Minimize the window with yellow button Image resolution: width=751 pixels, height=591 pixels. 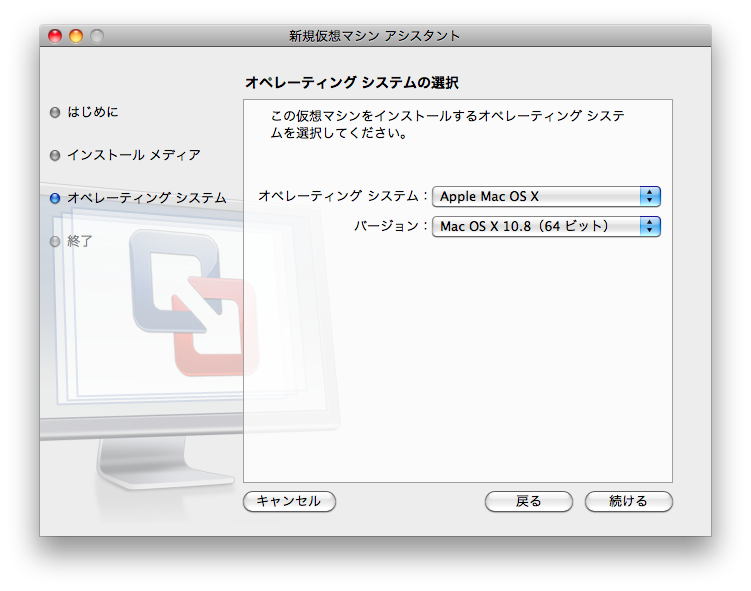tap(76, 36)
